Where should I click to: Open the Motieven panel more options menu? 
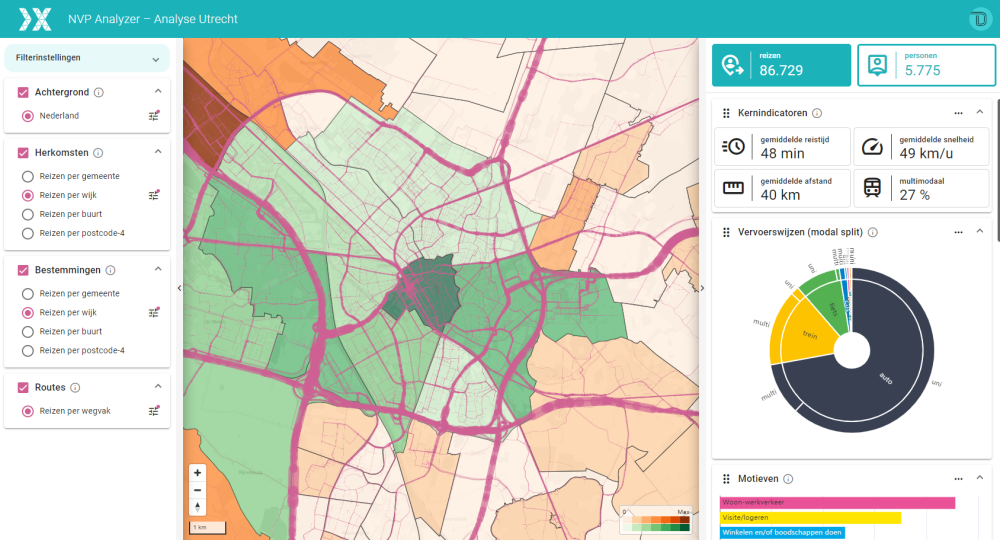click(x=958, y=479)
